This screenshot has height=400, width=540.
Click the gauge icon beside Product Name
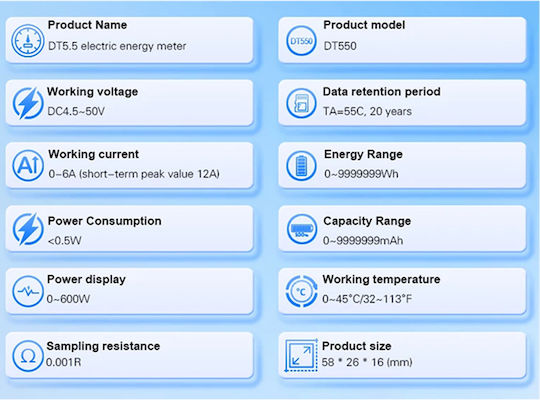pyautogui.click(x=28, y=40)
